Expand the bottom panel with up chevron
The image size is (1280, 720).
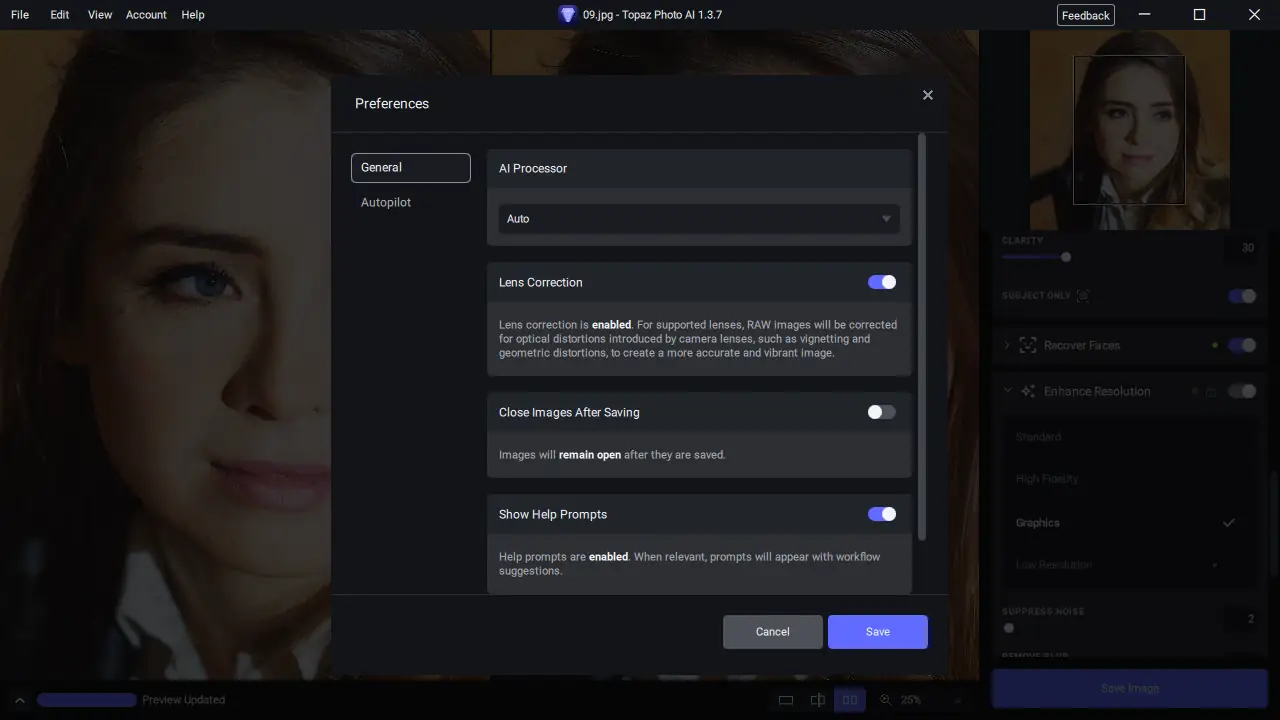pyautogui.click(x=19, y=700)
